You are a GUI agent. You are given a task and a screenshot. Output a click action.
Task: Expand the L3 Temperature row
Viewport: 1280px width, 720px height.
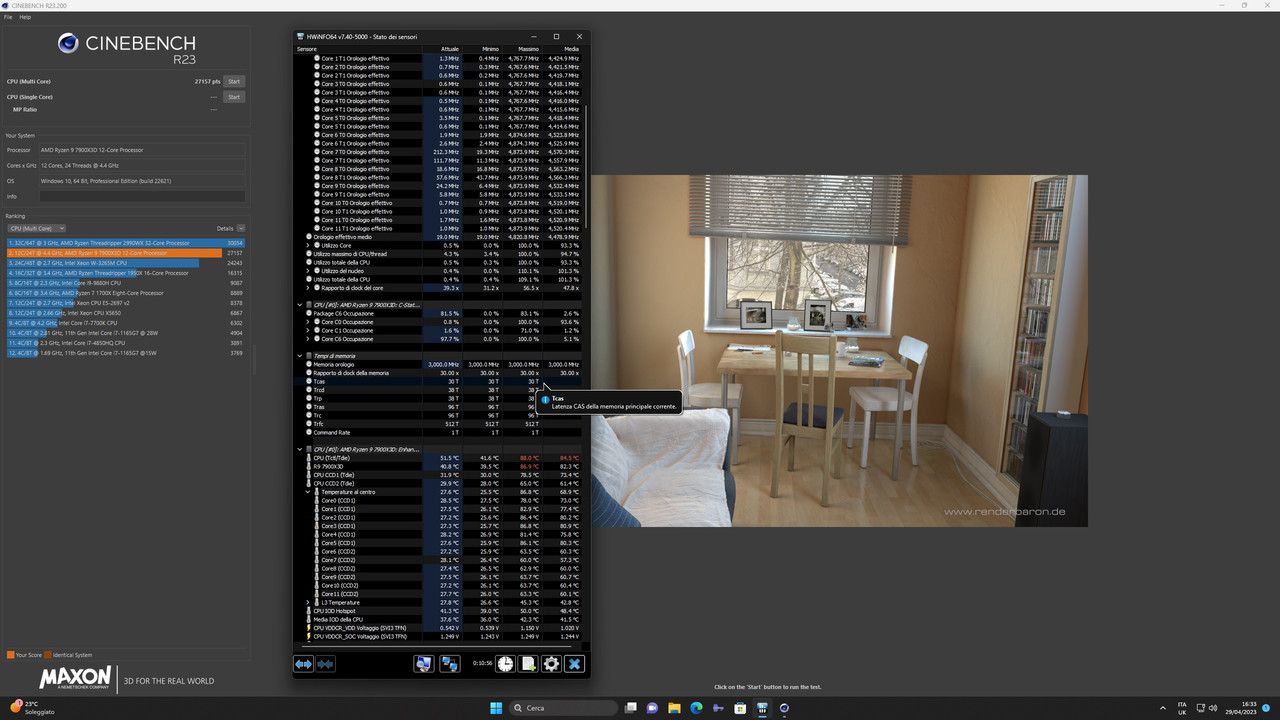(309, 603)
